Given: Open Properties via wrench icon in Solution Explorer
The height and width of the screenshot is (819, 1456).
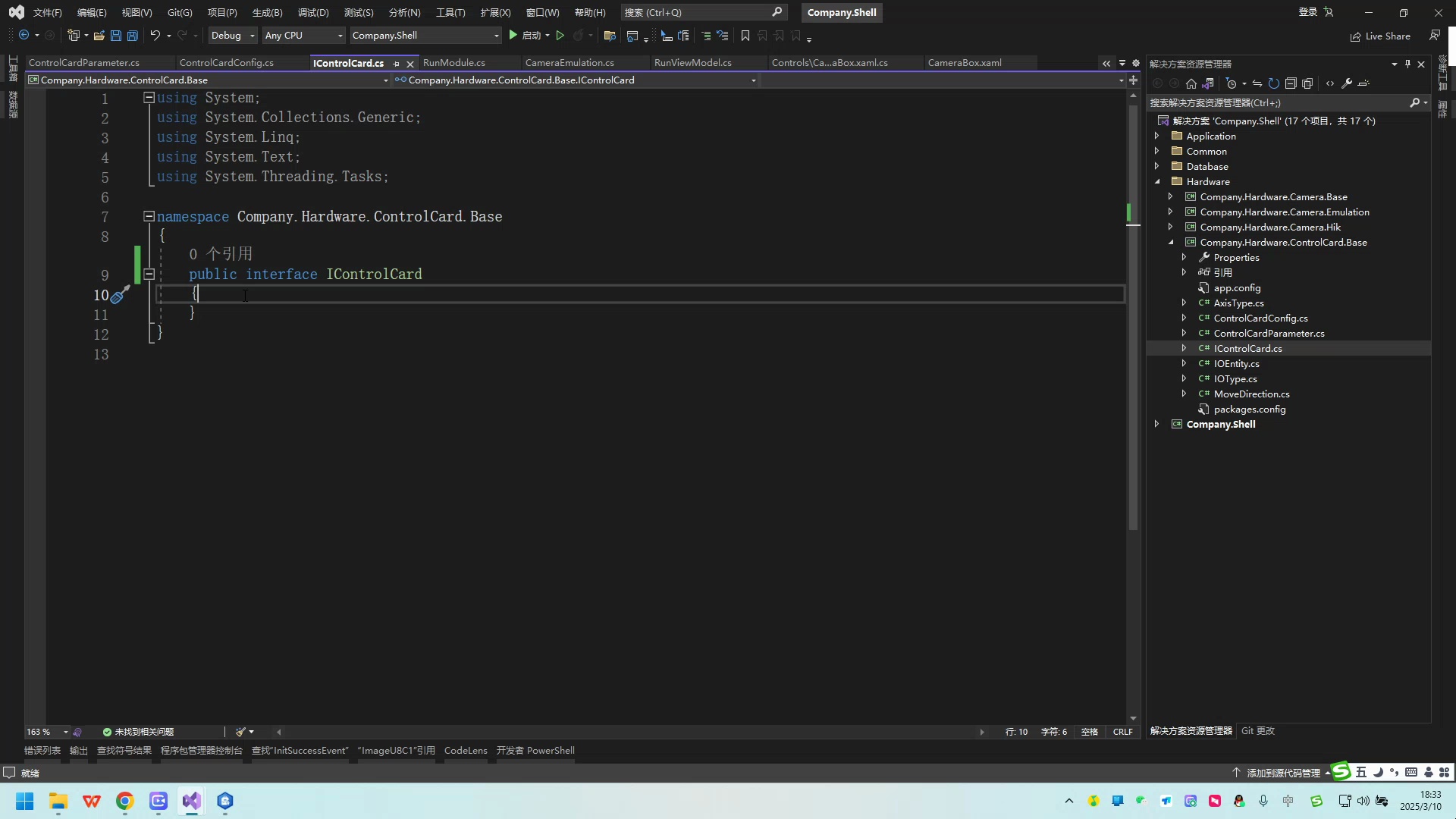Looking at the screenshot, I should point(1348,83).
